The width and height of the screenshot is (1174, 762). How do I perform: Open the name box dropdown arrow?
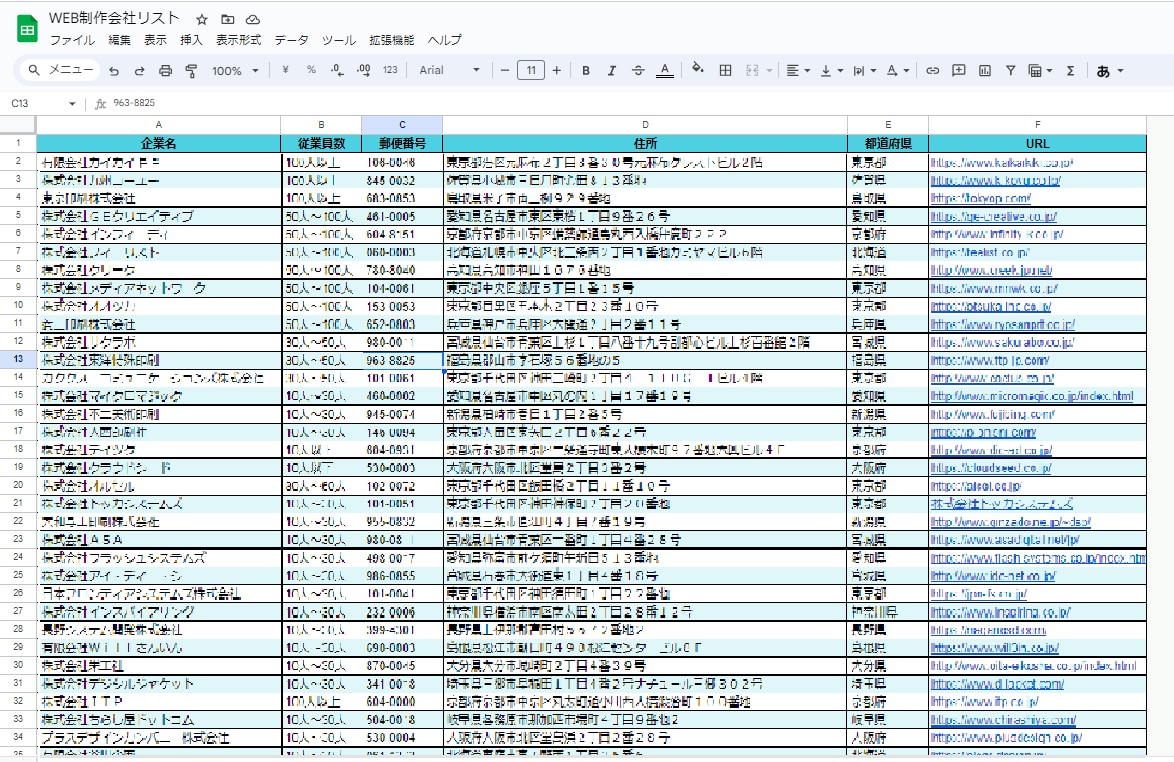point(72,103)
